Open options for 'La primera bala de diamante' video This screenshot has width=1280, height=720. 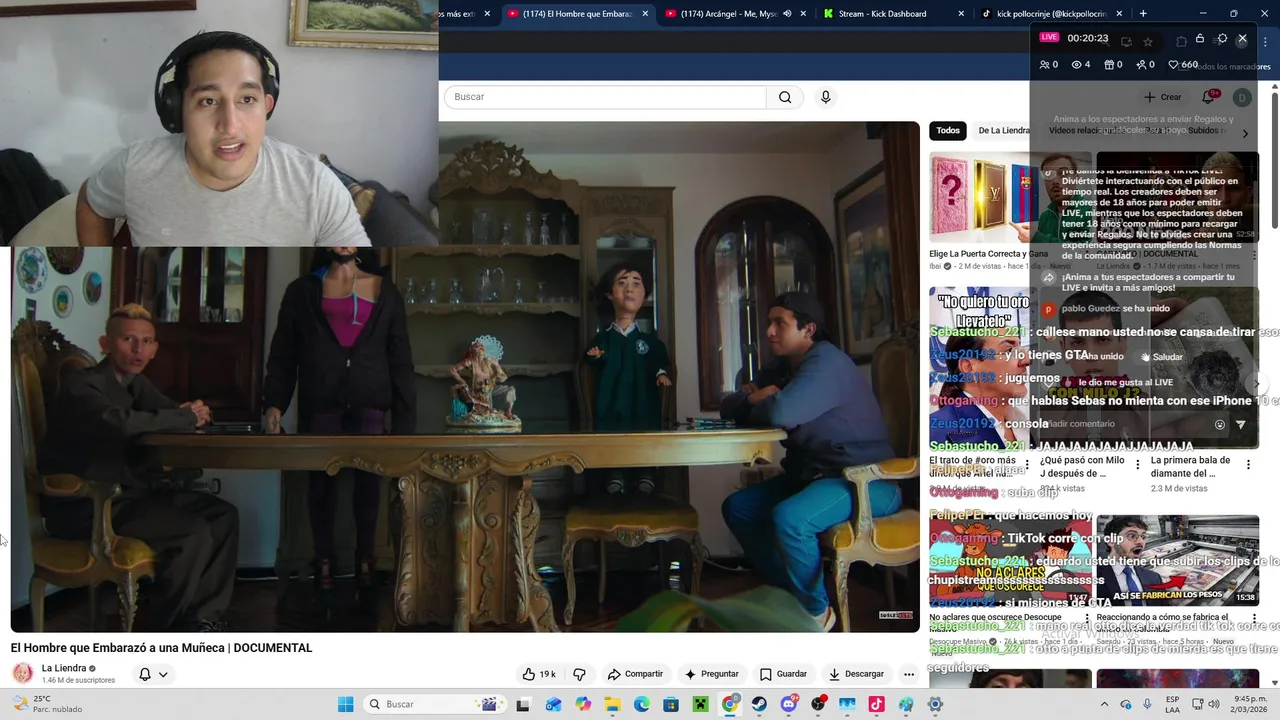point(1248,464)
